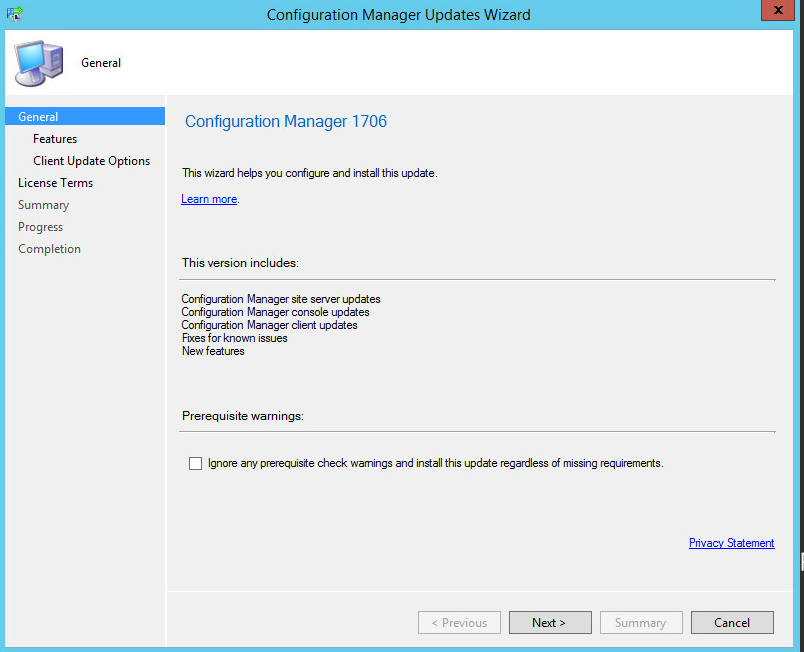804x652 pixels.
Task: Click 'General' header text beside computer icon
Action: tap(101, 63)
